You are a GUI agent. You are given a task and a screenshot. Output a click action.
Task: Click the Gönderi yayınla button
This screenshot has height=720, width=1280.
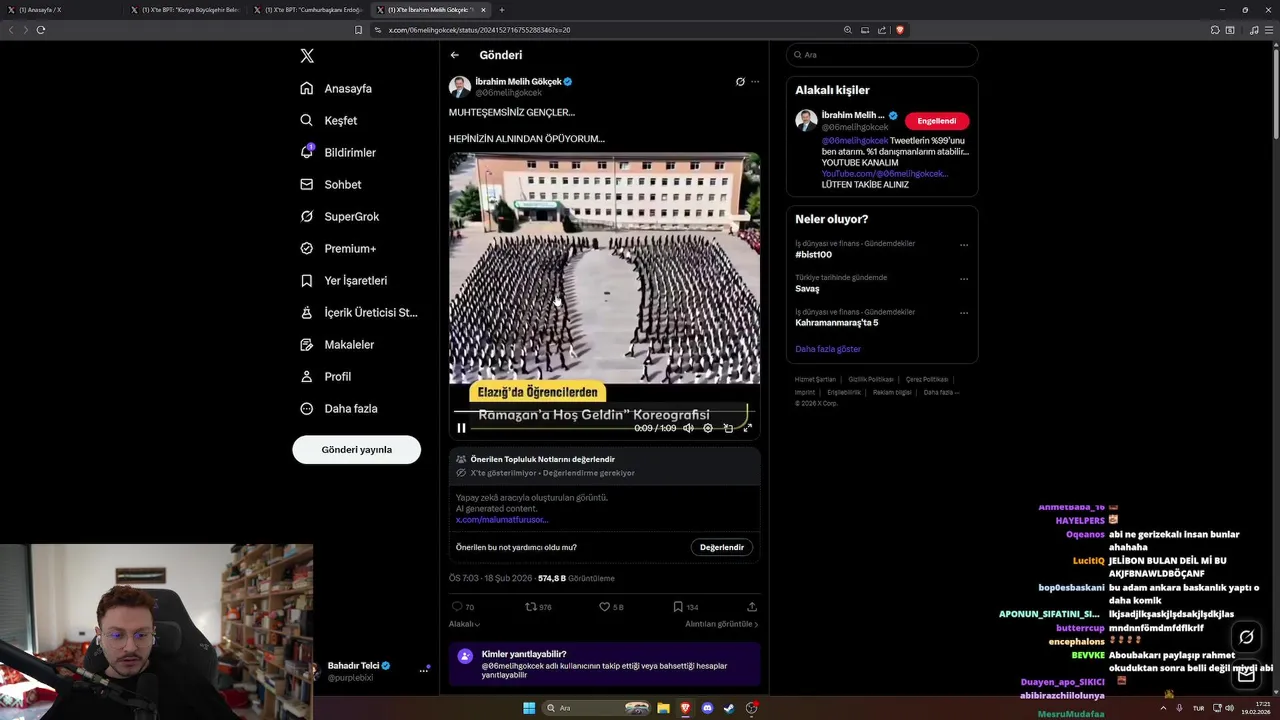tap(356, 449)
